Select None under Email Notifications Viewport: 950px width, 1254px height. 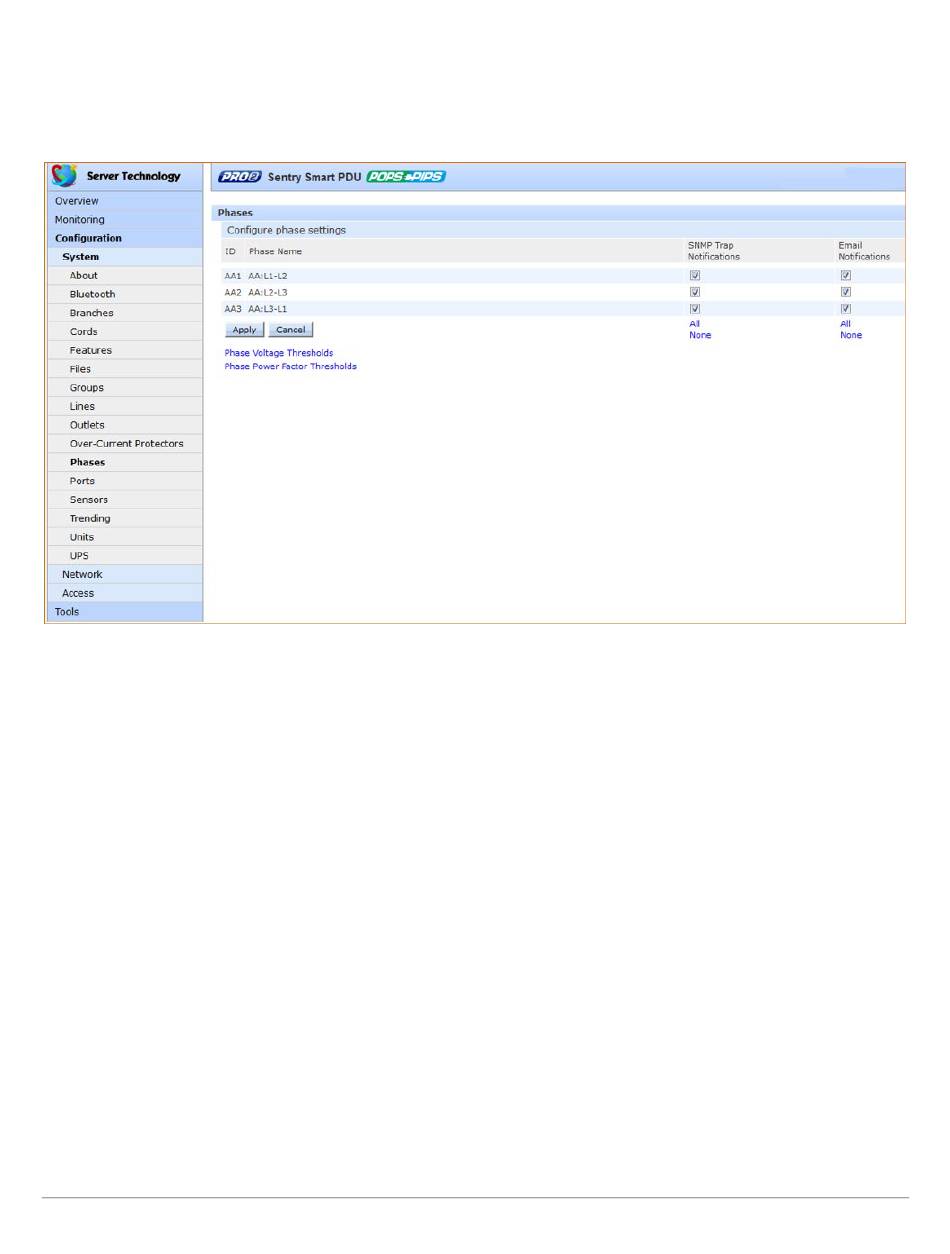(850, 335)
